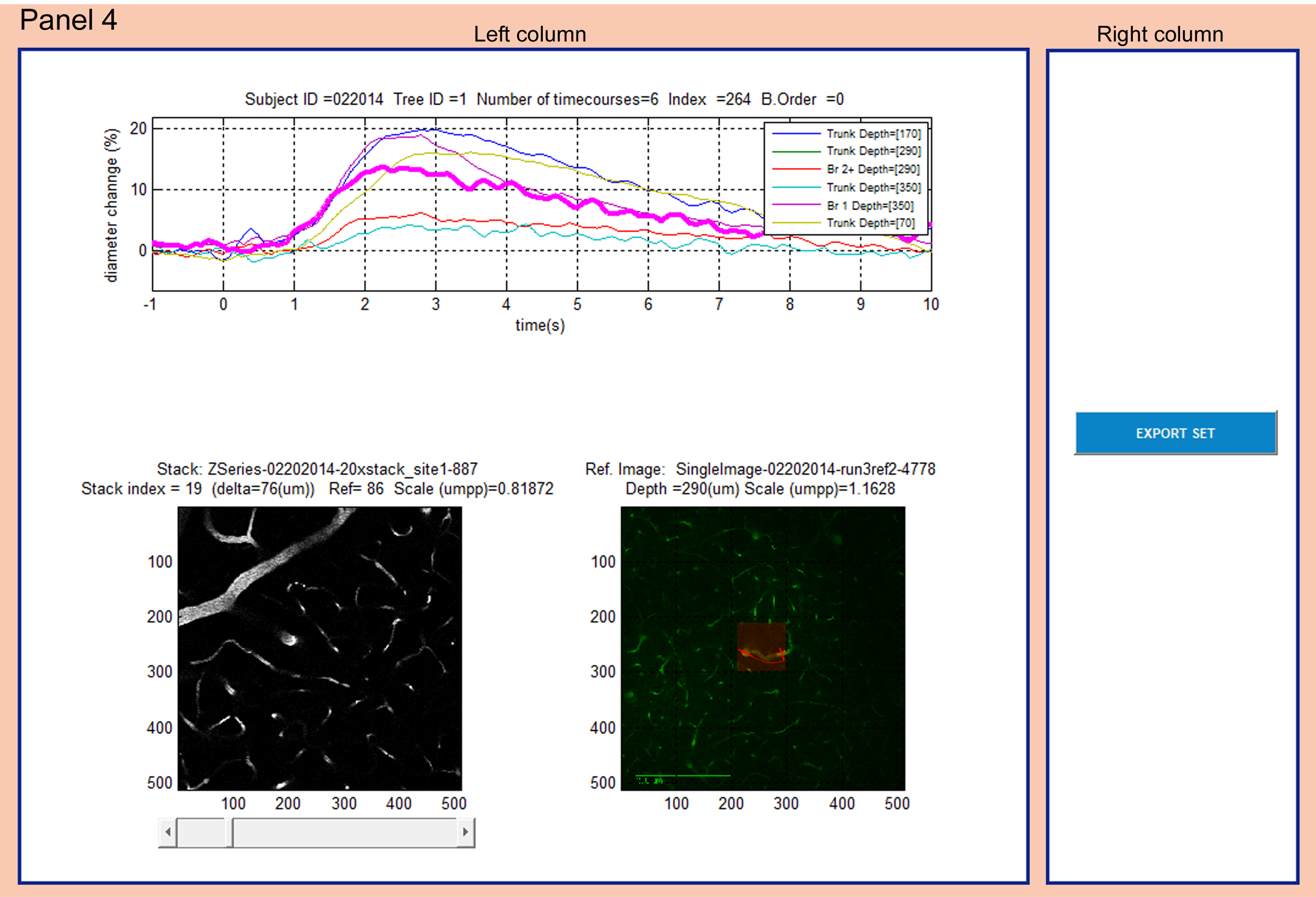Viewport: 1316px width, 897px height.
Task: Select the Br 2+ Depth=[290] legend entry
Action: [873, 169]
